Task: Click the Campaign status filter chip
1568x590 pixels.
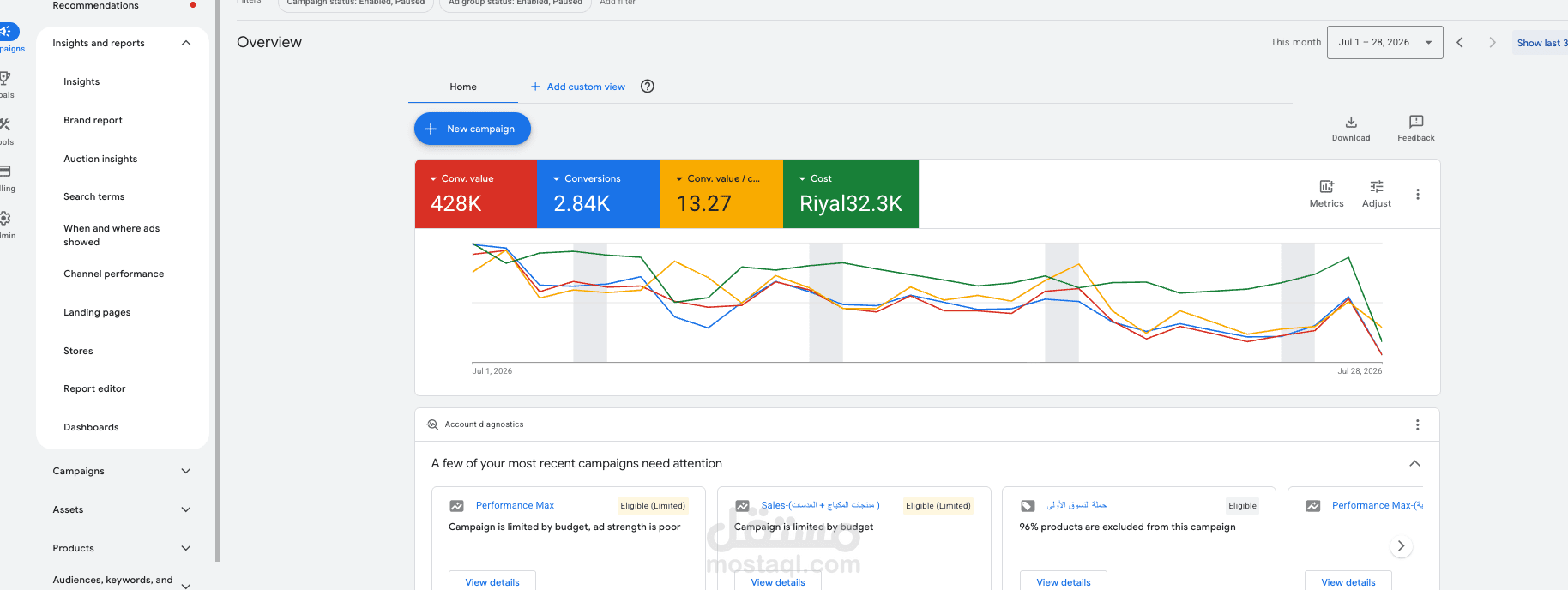Action: (x=355, y=3)
